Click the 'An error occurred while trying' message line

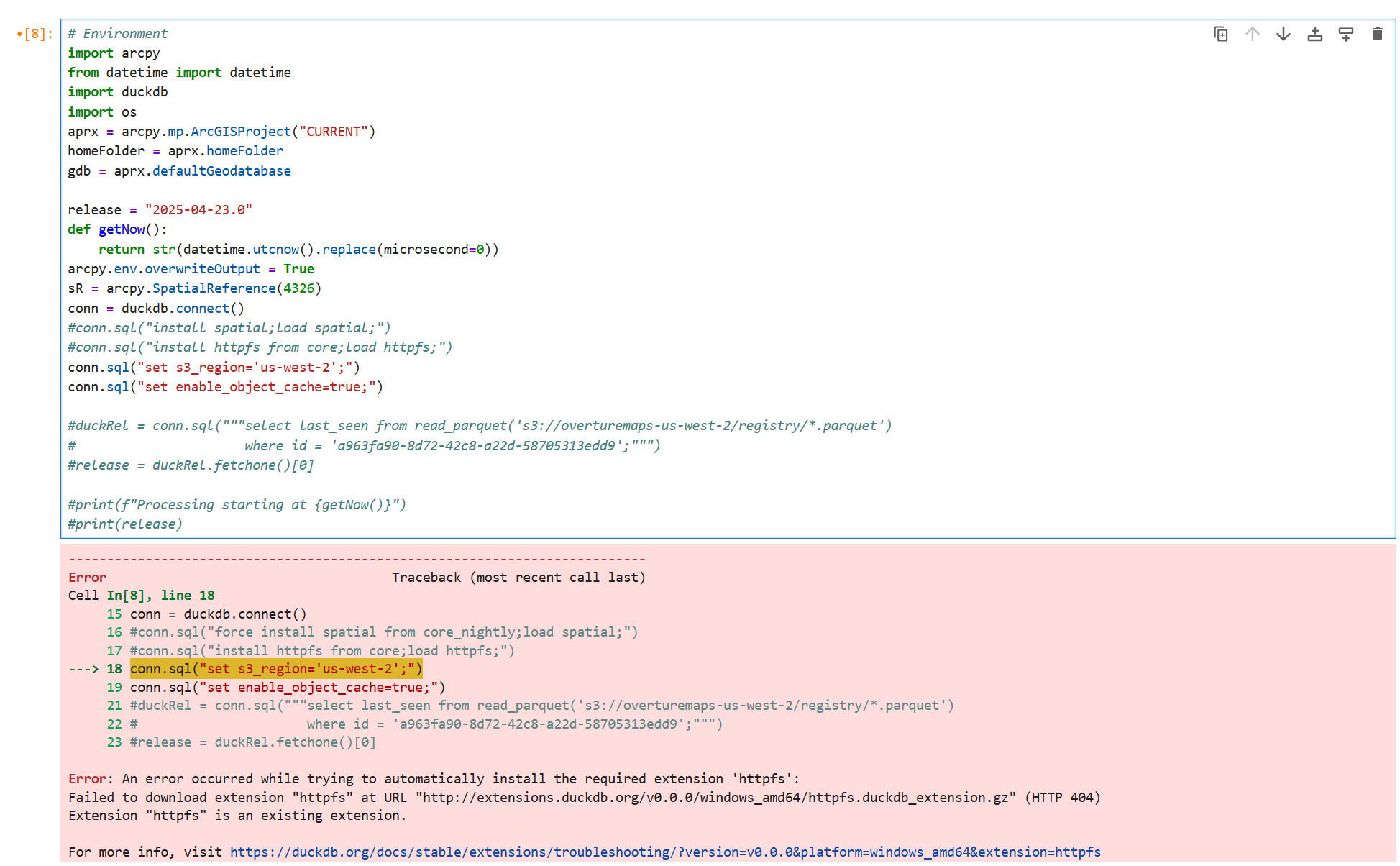click(x=434, y=779)
